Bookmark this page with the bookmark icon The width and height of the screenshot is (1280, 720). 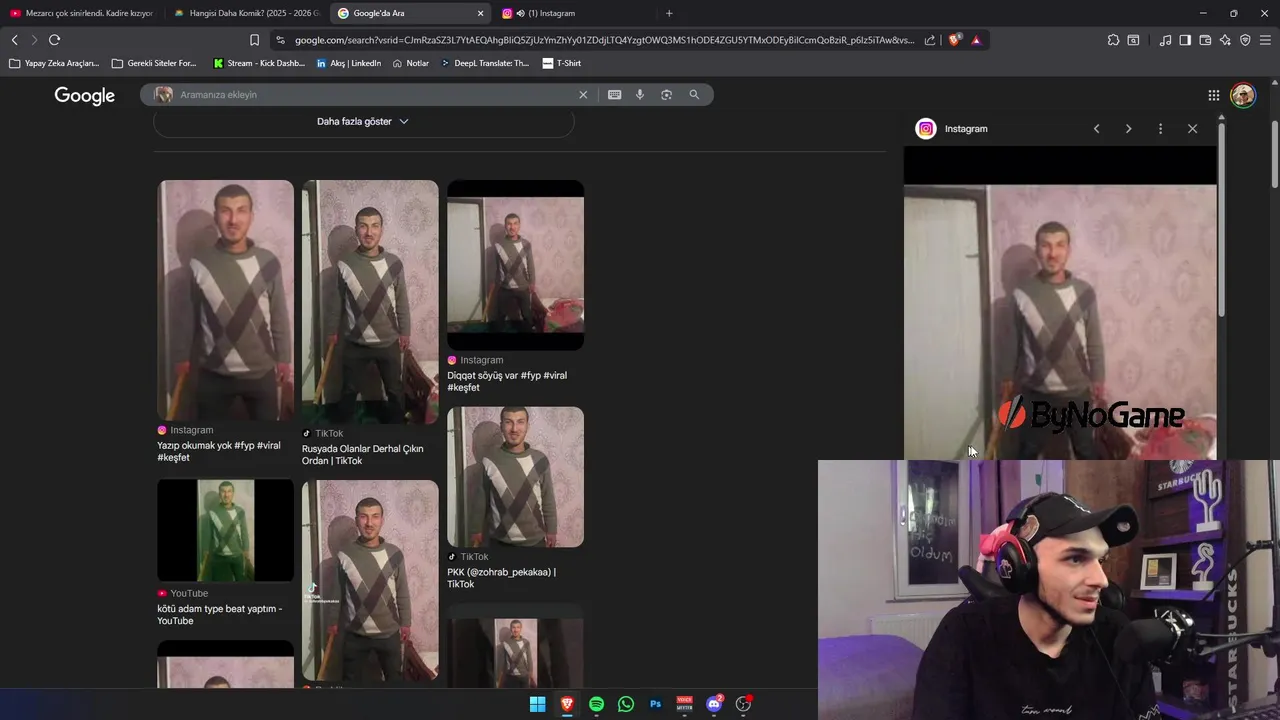[x=254, y=40]
